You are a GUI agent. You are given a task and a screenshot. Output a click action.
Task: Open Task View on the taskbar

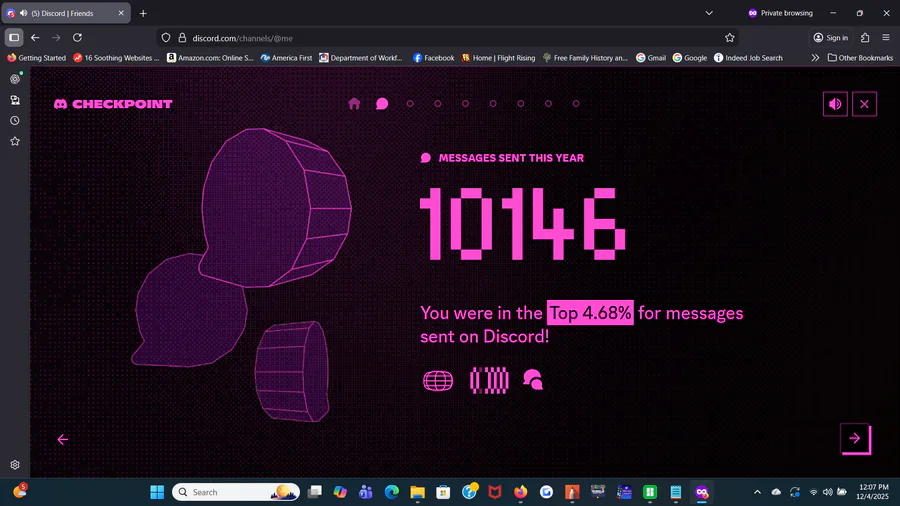click(x=315, y=492)
